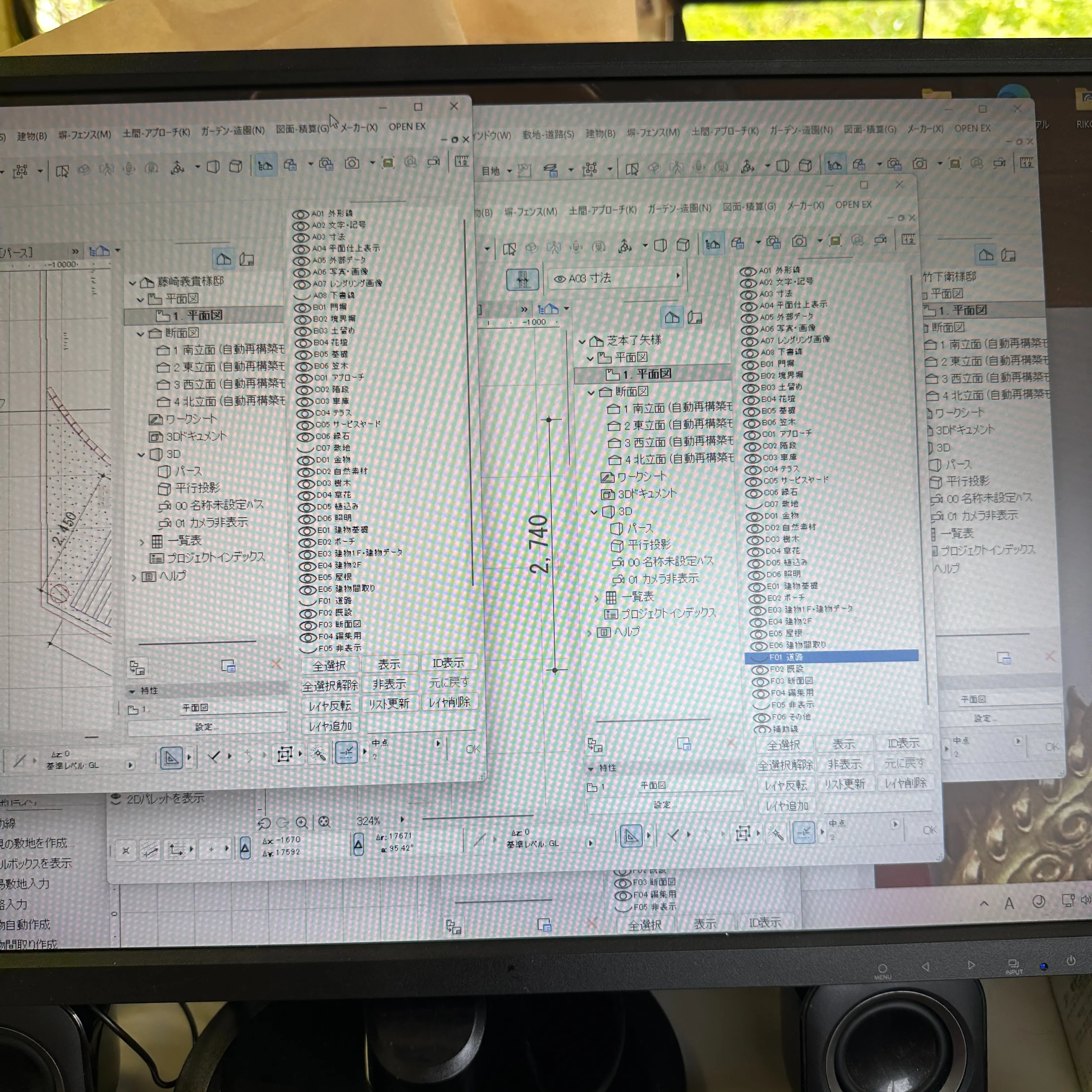Click camera icon in 藤崎義貫様邸 window toolbar
The image size is (1092, 1092).
[352, 163]
